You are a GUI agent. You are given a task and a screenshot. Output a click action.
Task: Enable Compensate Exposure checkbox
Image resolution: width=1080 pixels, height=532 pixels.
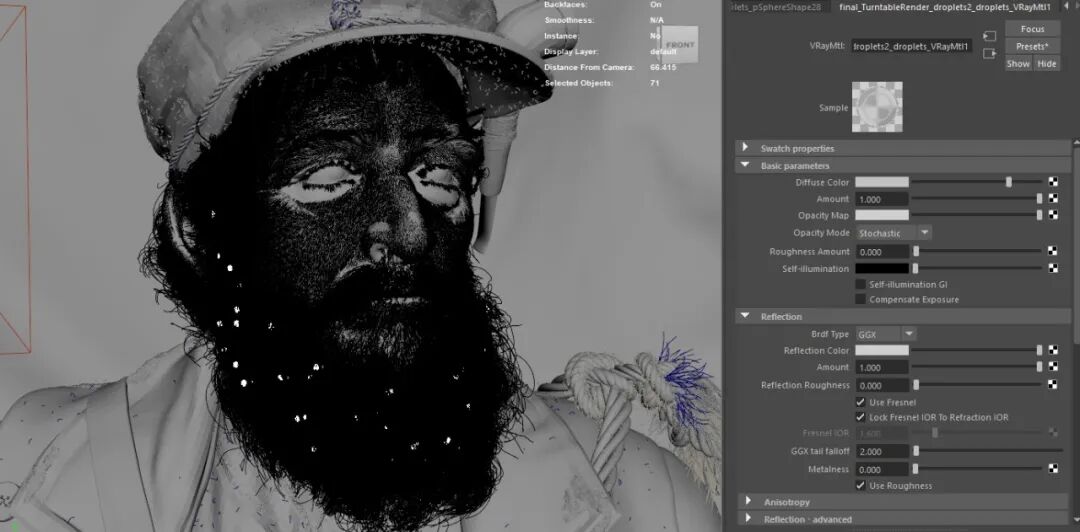[x=860, y=299]
